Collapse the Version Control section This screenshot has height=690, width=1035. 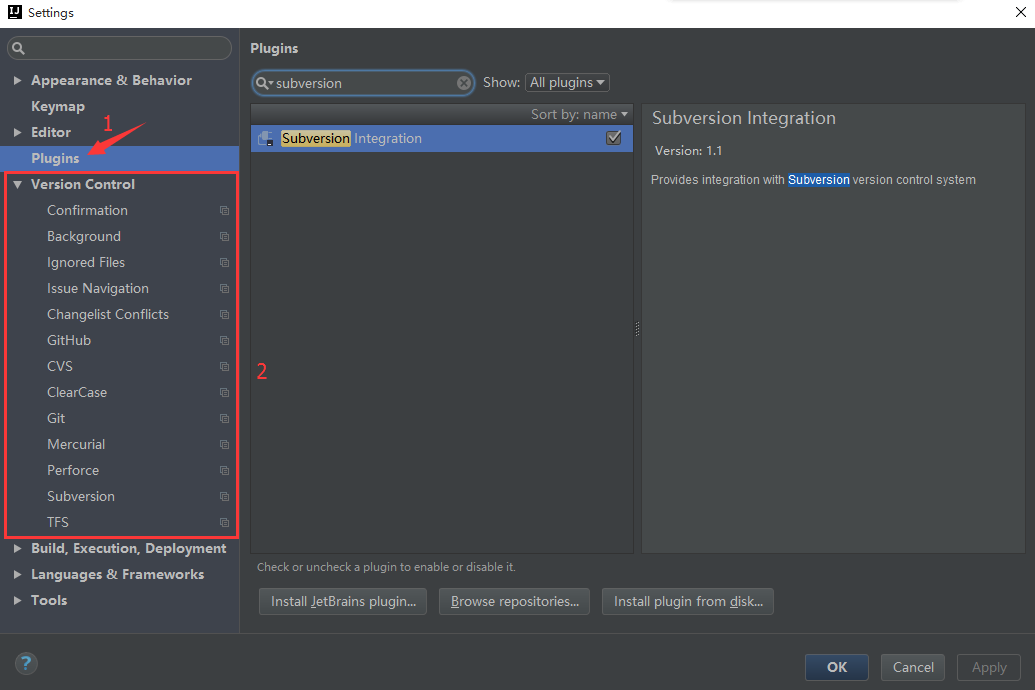tap(17, 184)
